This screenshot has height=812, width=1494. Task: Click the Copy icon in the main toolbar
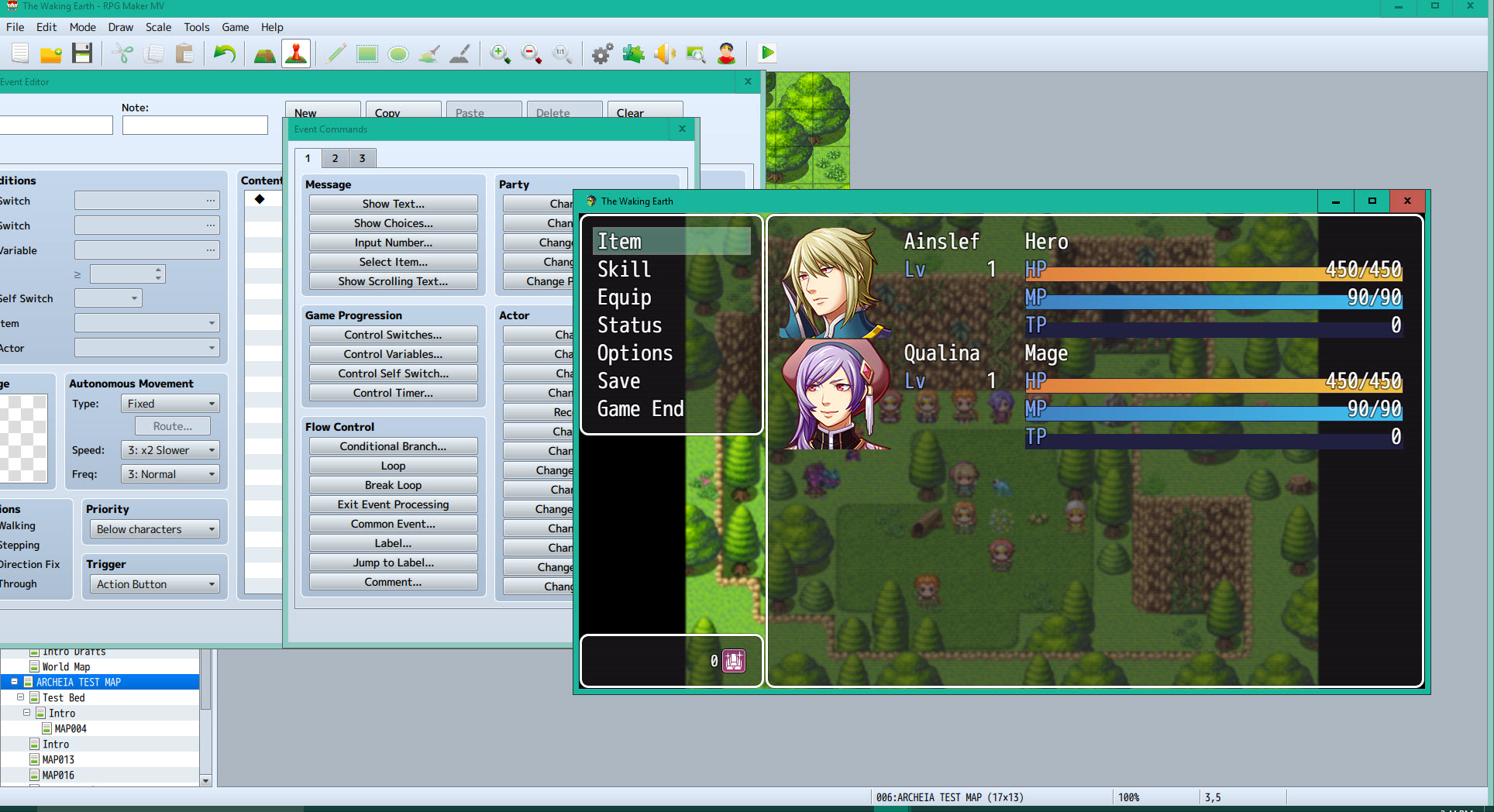(x=153, y=53)
